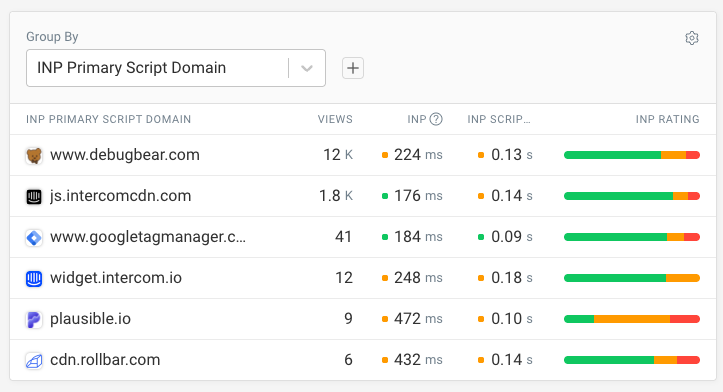
Task: Click the rating bar for cdn.rollbar.com
Action: coord(632,360)
